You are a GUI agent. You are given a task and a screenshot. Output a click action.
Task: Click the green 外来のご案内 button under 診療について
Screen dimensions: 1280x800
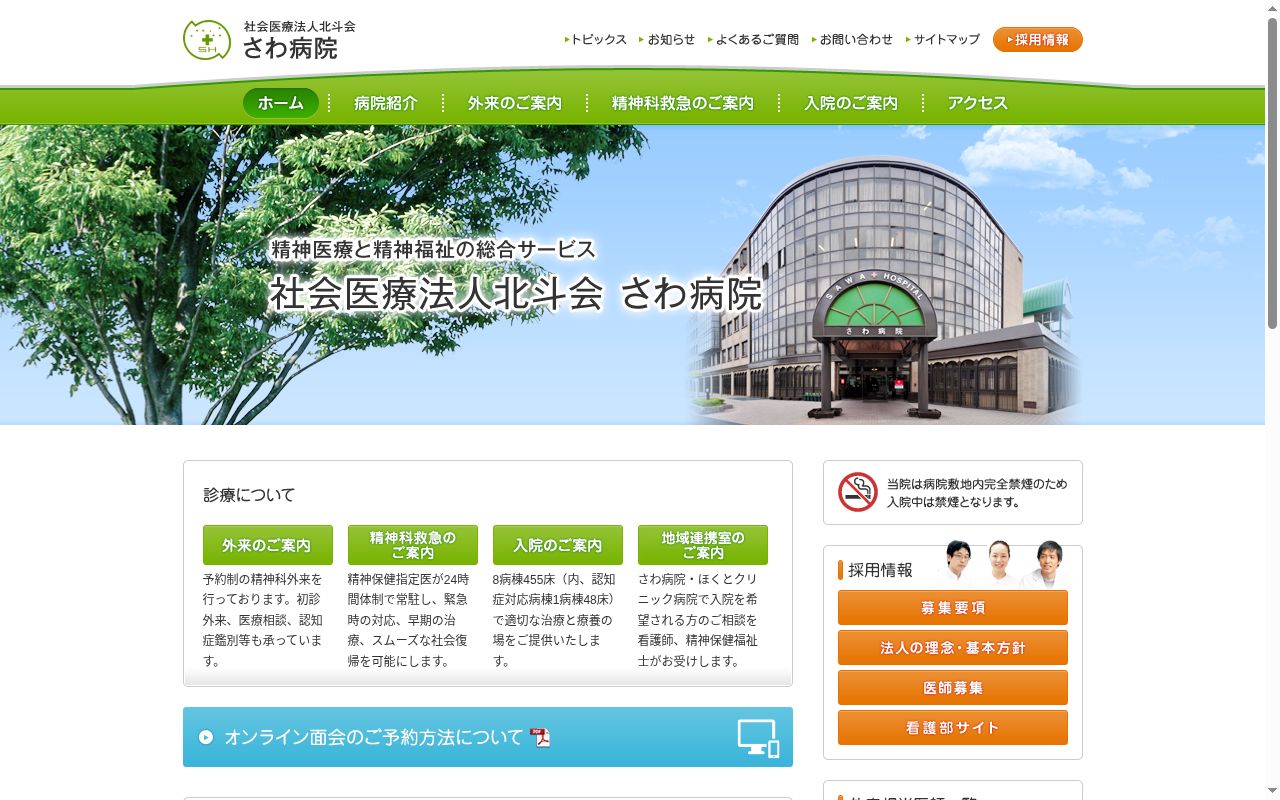tap(268, 545)
